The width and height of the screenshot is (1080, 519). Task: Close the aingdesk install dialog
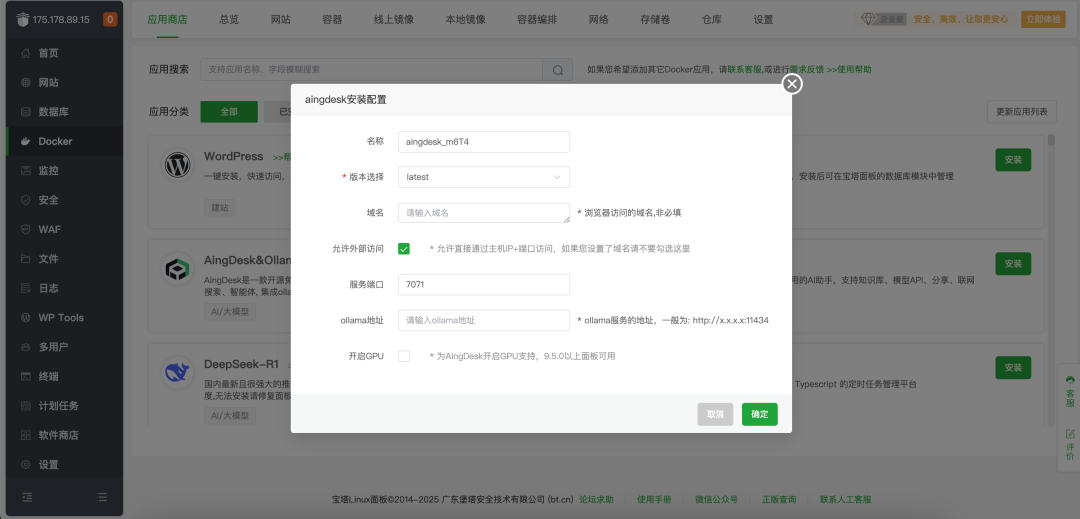792,84
